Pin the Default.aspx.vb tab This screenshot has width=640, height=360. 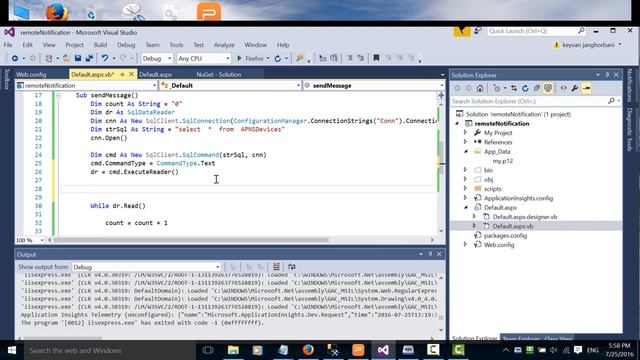tap(122, 74)
